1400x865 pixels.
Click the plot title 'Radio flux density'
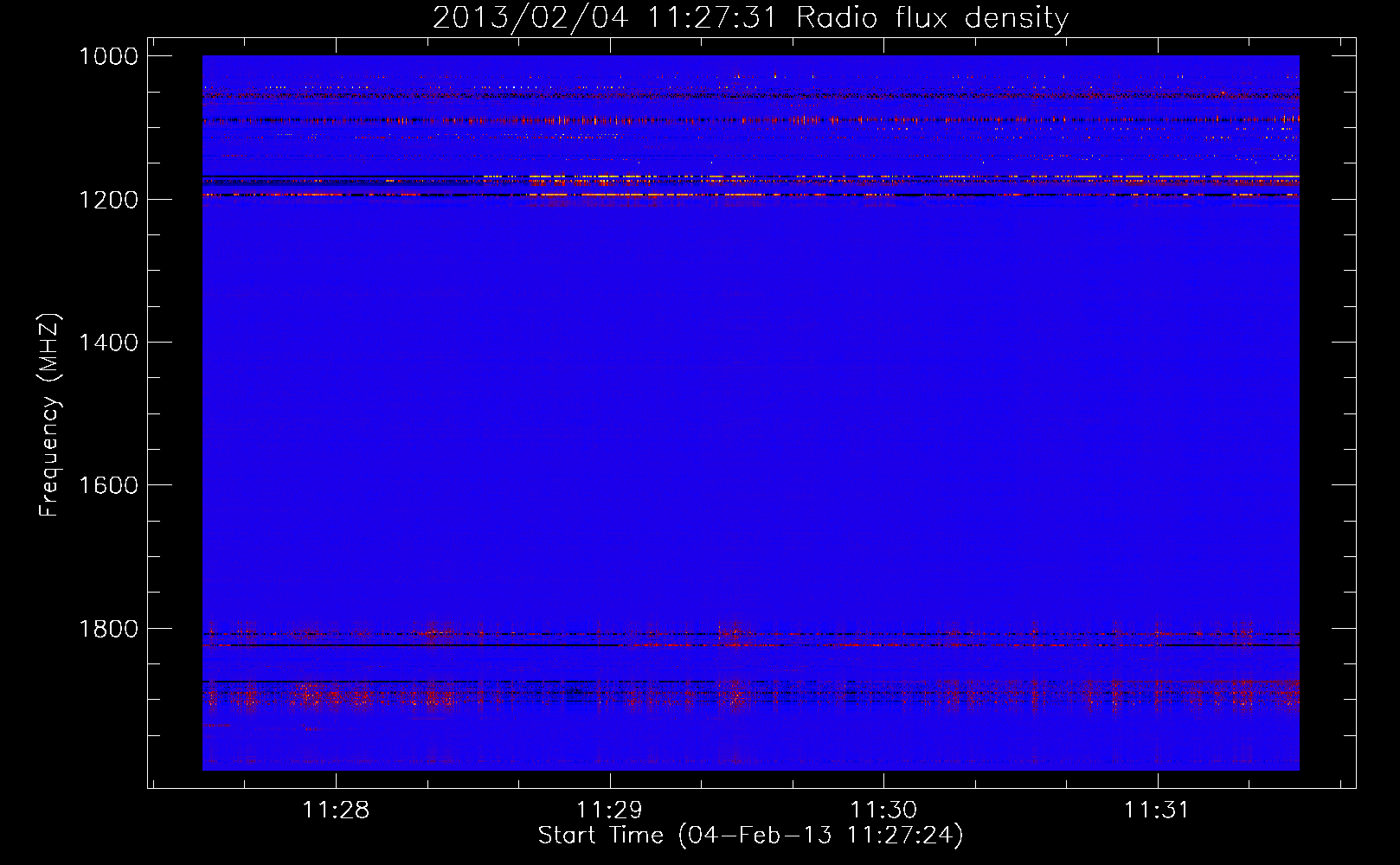tap(932, 18)
